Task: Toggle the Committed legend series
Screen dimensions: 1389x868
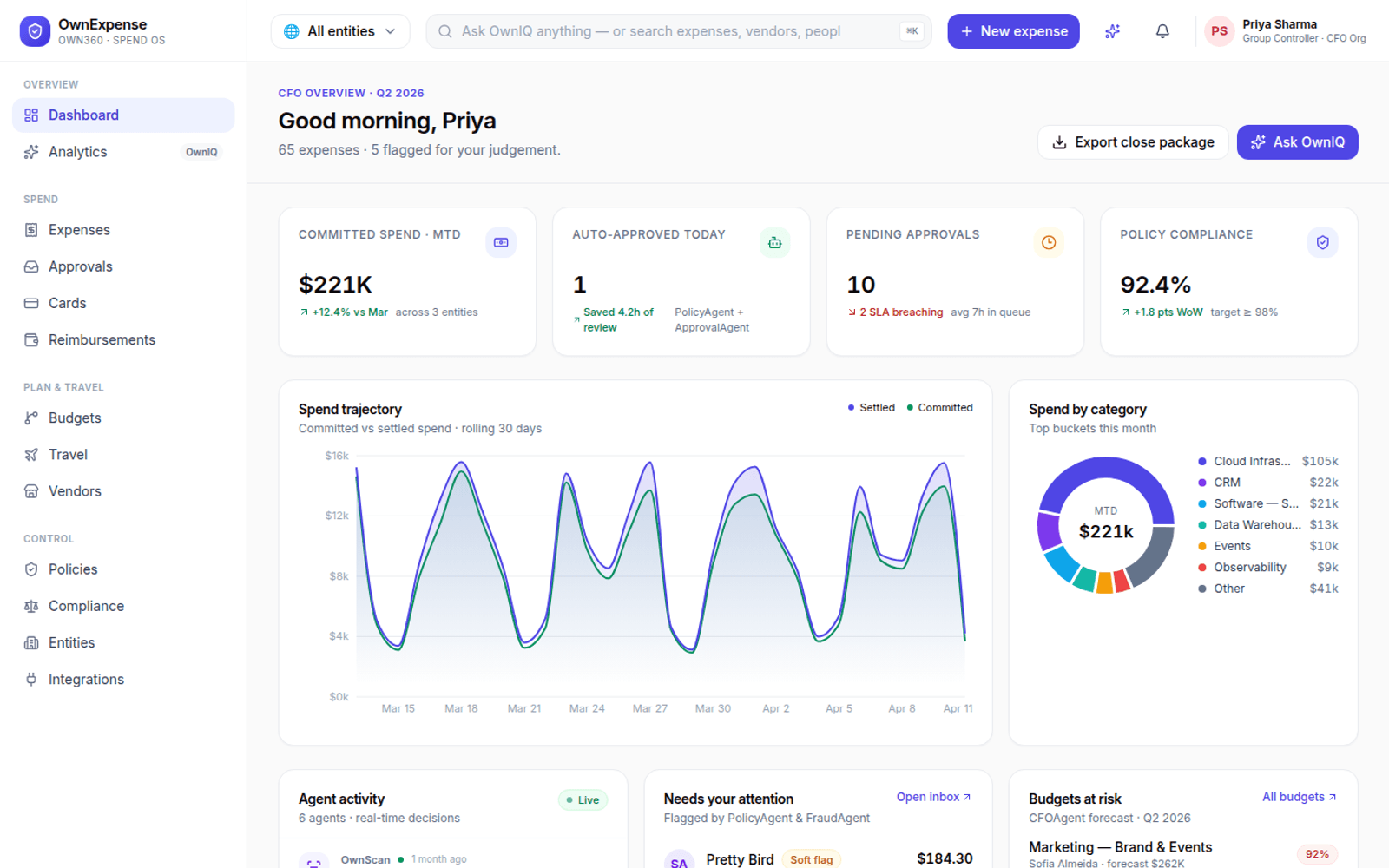Action: pyautogui.click(x=939, y=408)
